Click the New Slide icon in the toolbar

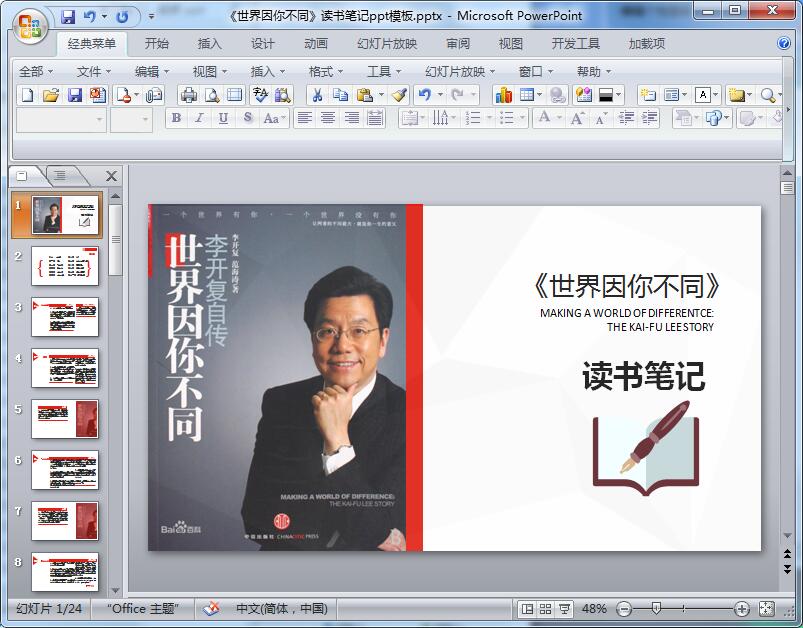click(648, 95)
